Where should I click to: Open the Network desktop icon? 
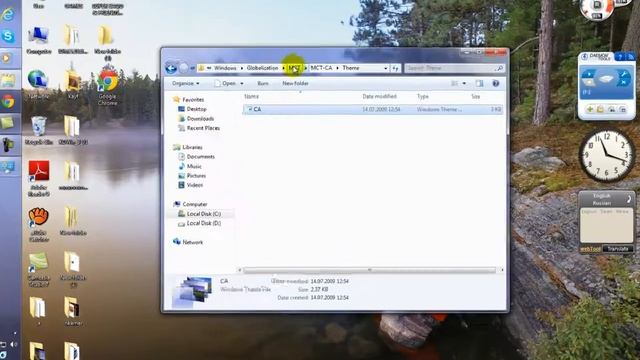point(38,84)
